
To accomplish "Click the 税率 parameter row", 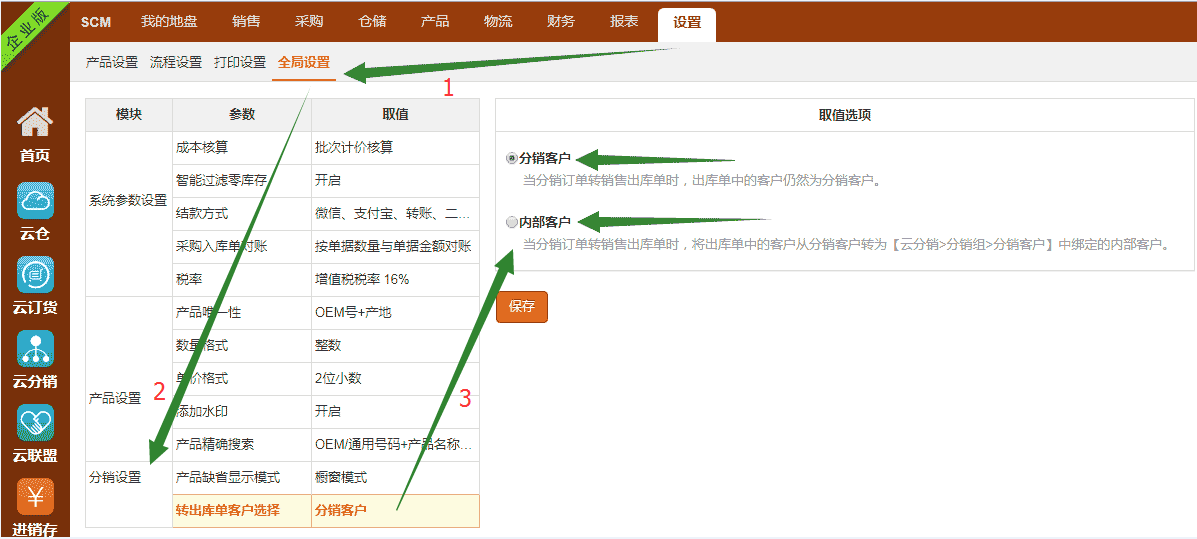I will tap(189, 279).
